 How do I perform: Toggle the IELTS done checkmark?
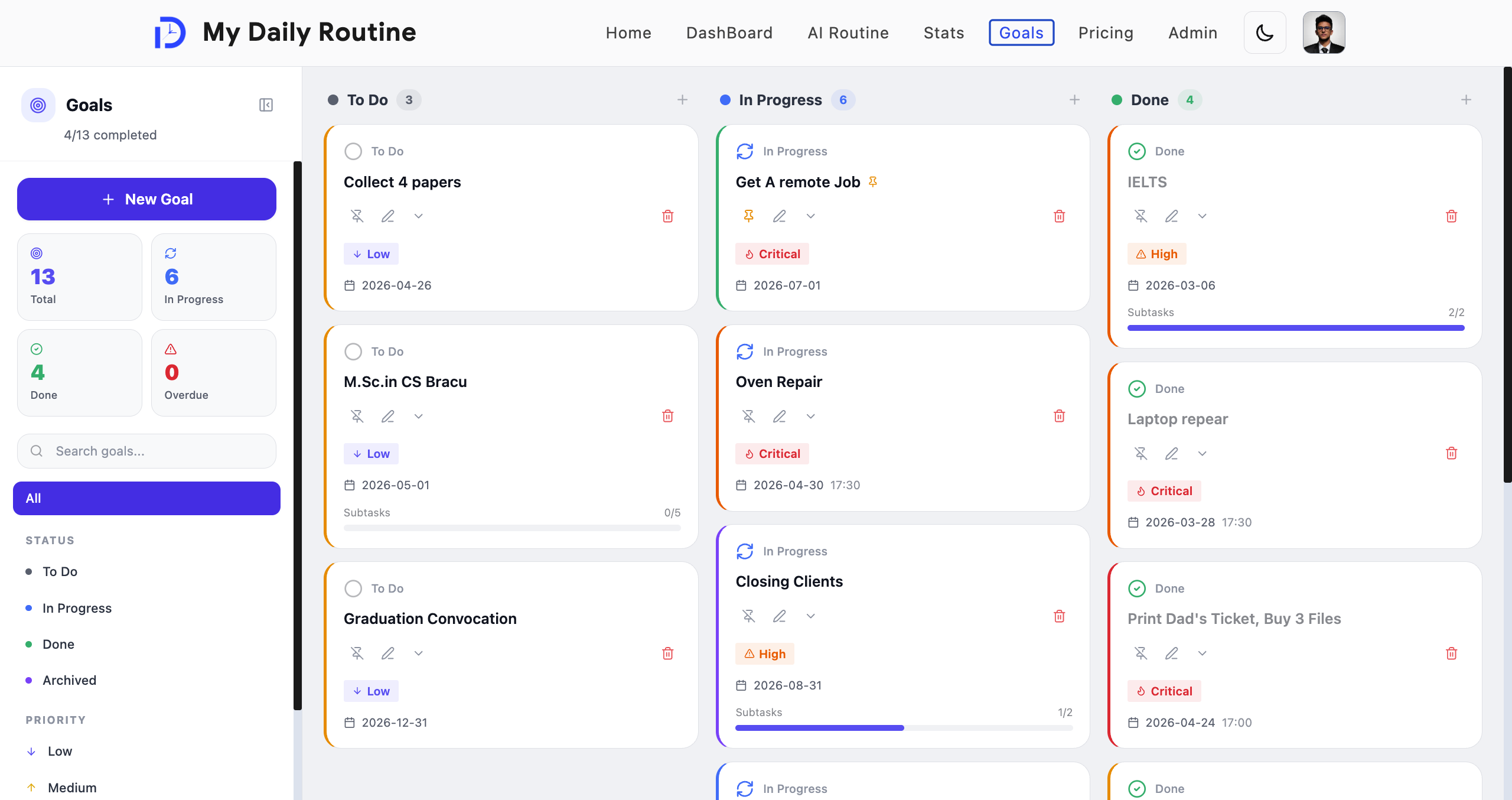pyautogui.click(x=1137, y=151)
